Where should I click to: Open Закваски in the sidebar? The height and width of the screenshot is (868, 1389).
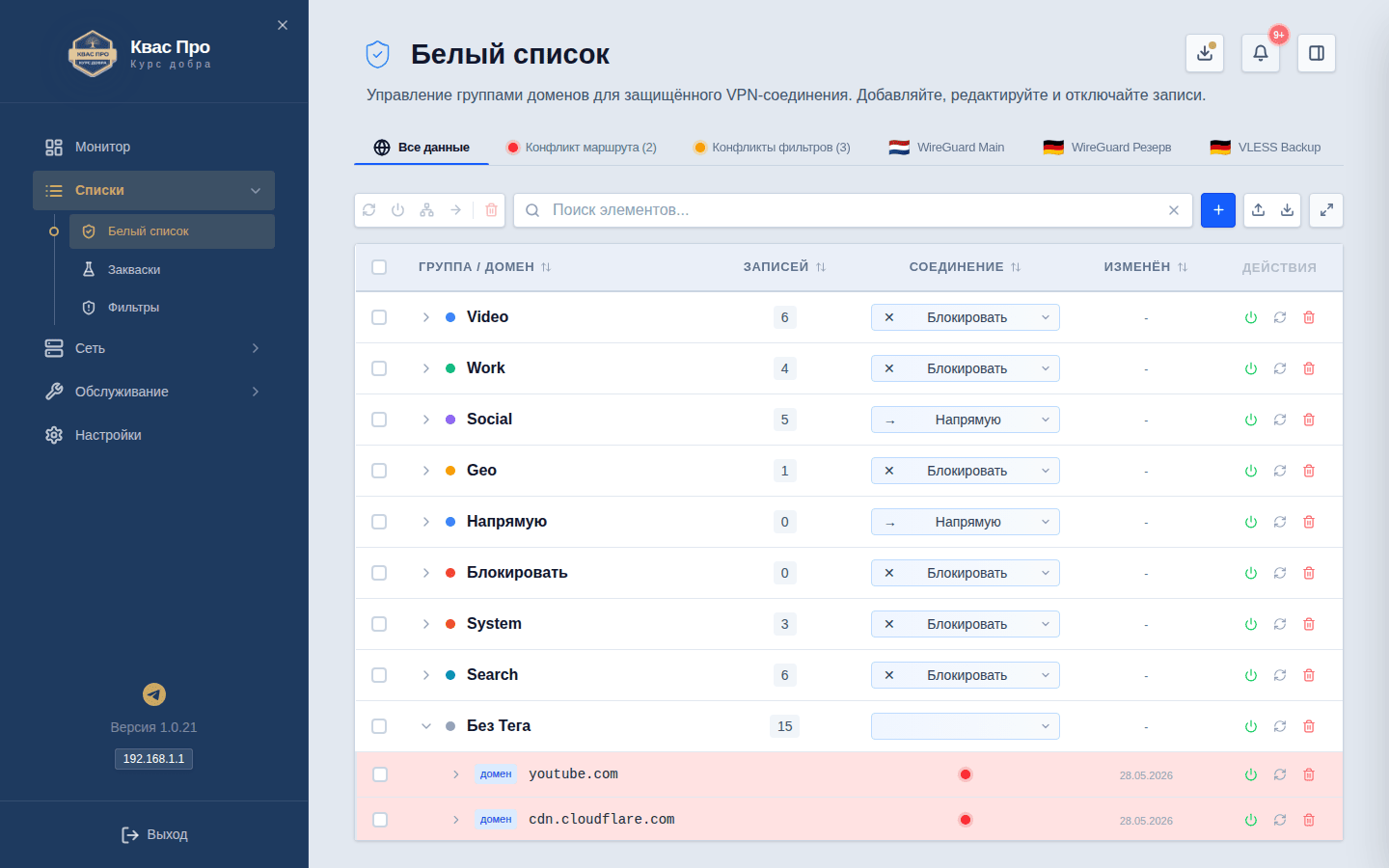click(172, 270)
